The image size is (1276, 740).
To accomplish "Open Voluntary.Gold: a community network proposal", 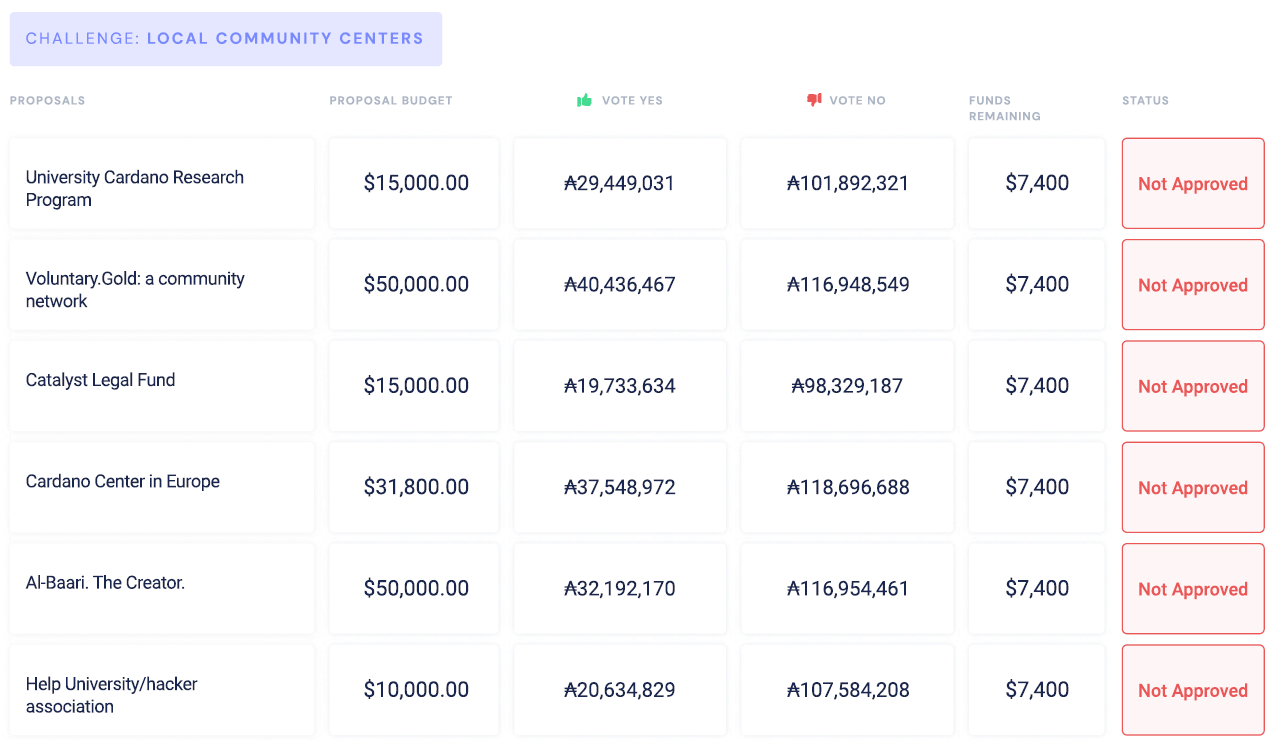I will click(x=135, y=289).
